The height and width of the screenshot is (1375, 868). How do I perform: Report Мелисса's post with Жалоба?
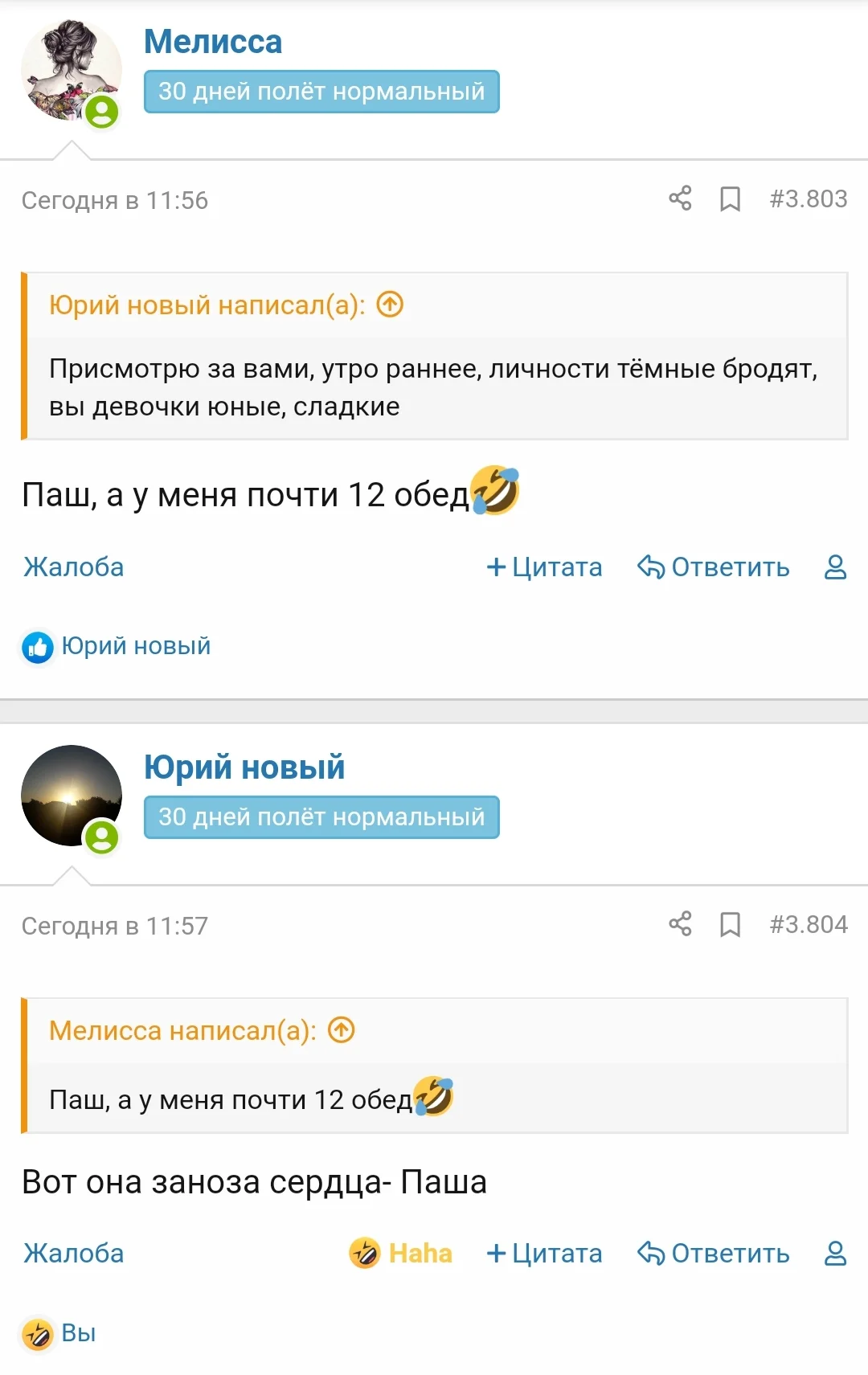[73, 567]
